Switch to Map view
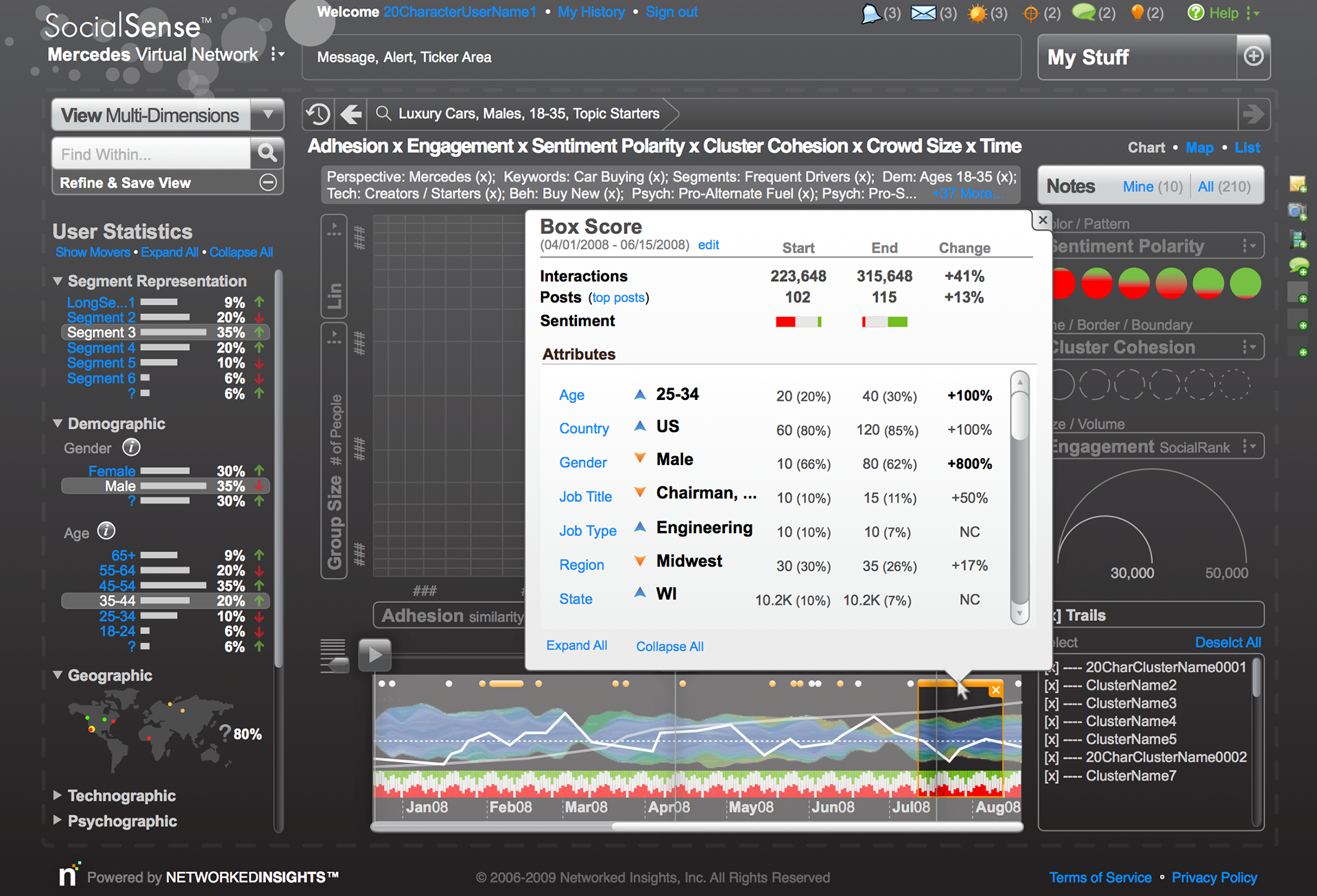Screen dimensions: 1317x896 [1199, 148]
